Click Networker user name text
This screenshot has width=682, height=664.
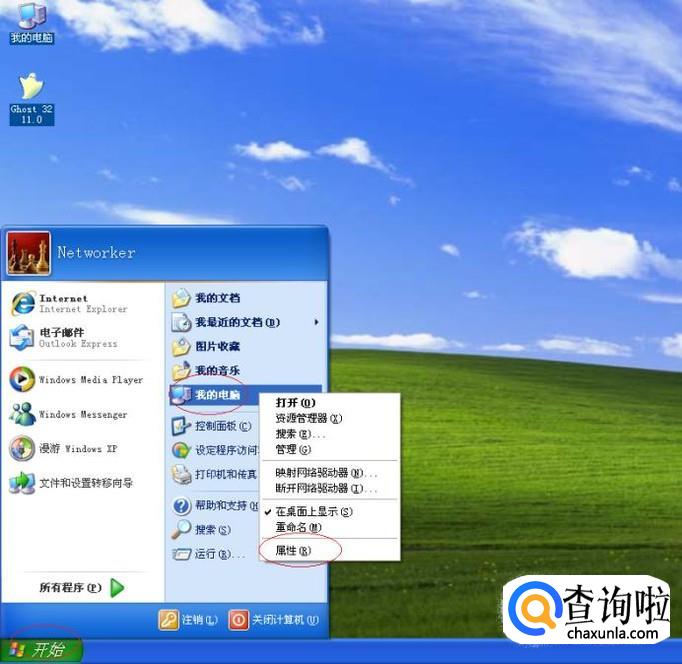pos(97,253)
